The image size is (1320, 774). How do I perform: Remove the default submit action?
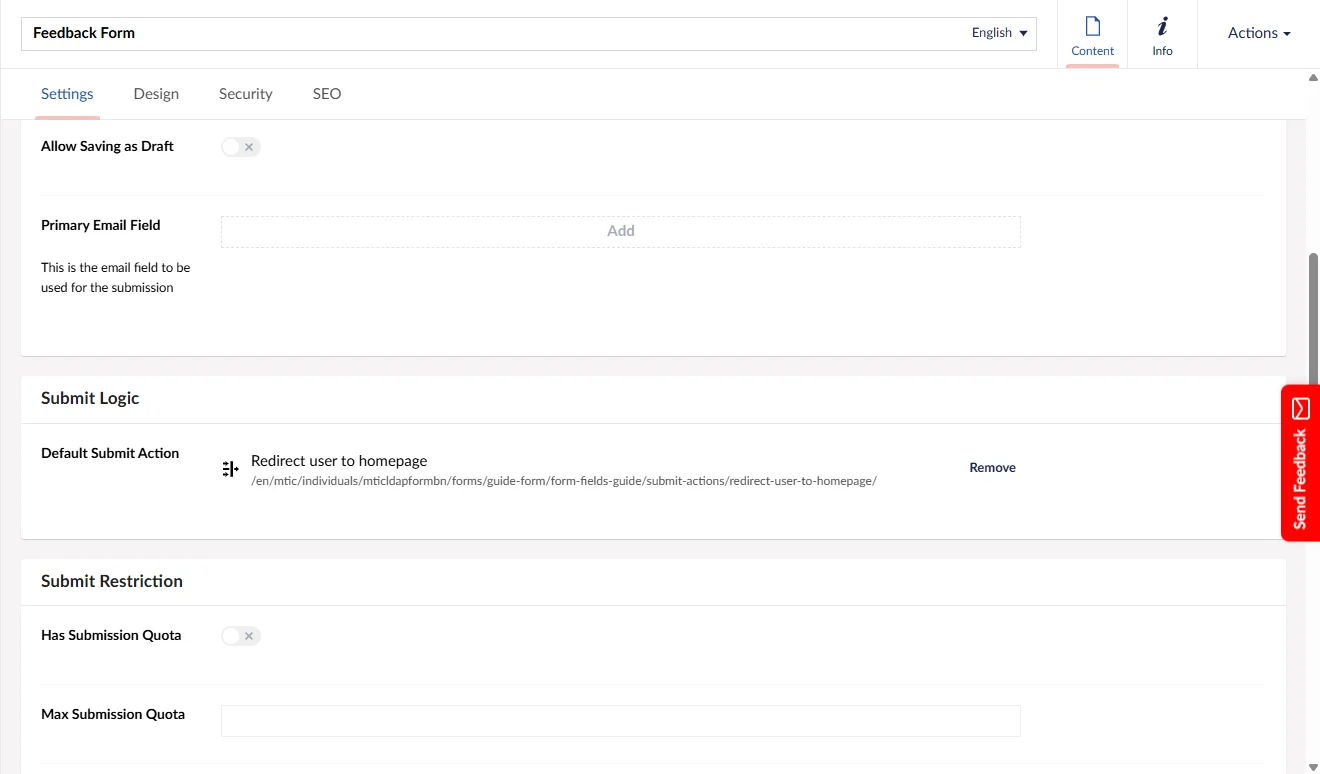coord(992,468)
